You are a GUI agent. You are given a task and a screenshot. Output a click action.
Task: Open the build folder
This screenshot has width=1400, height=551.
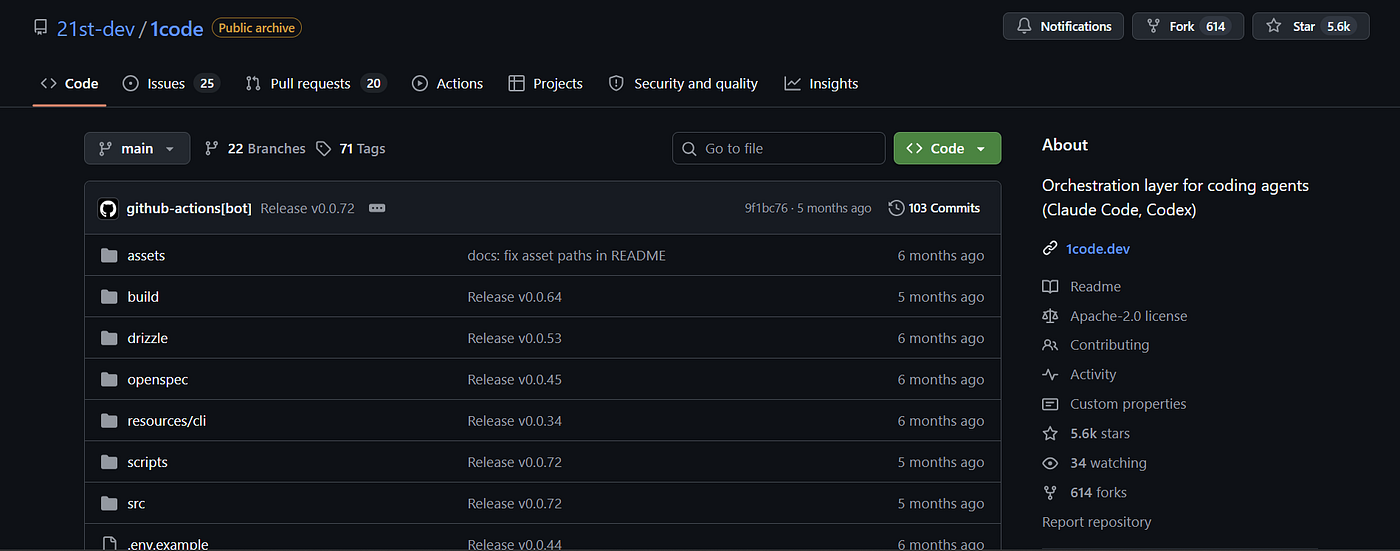click(143, 297)
